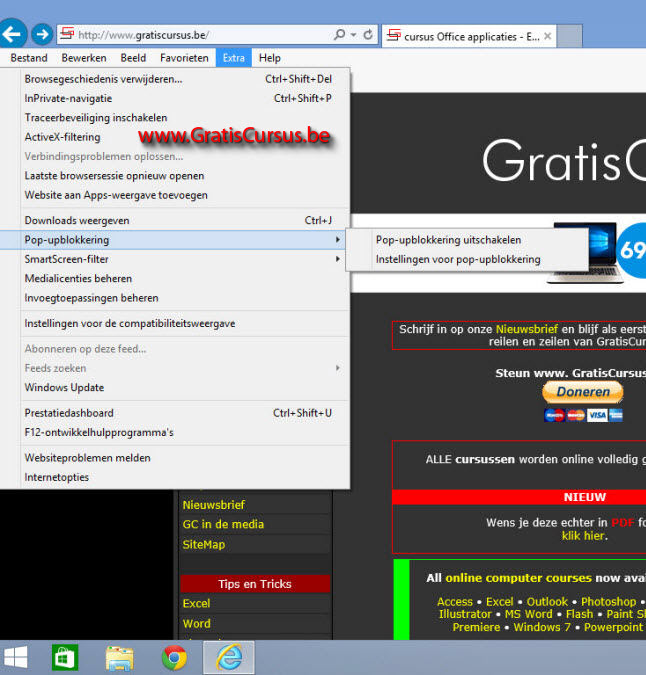
Task: Open Instellingen voor pop-upblokkering
Action: [467, 260]
